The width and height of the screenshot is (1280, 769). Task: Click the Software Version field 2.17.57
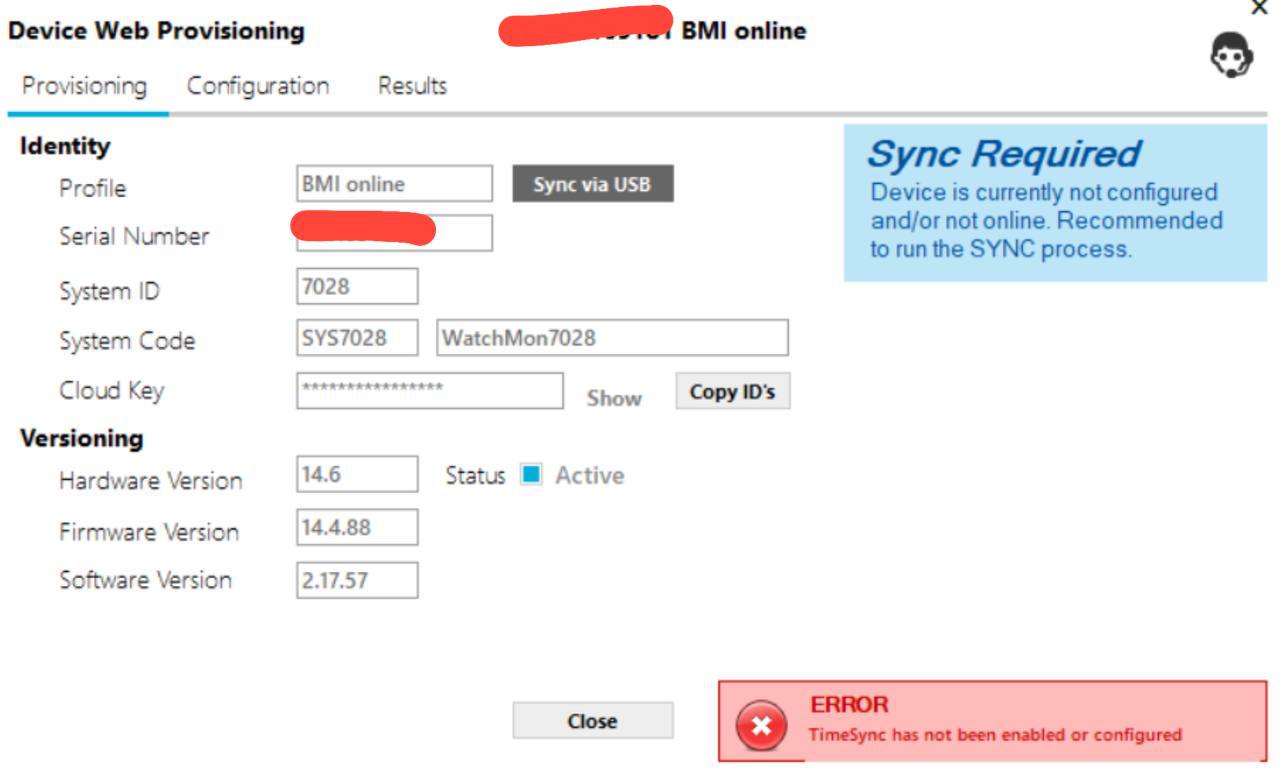[357, 580]
